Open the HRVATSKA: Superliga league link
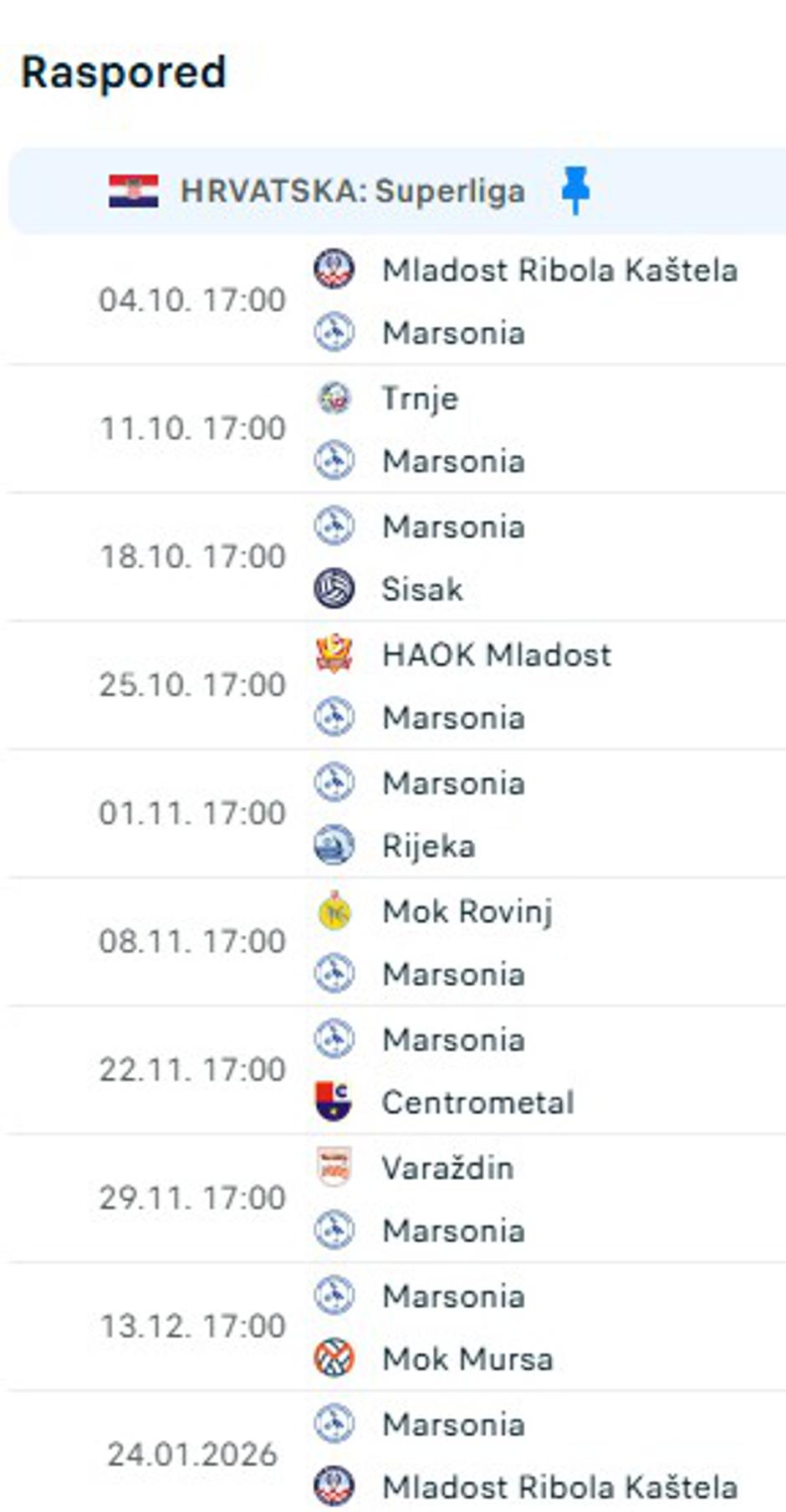The image size is (786, 1512). click(x=353, y=192)
